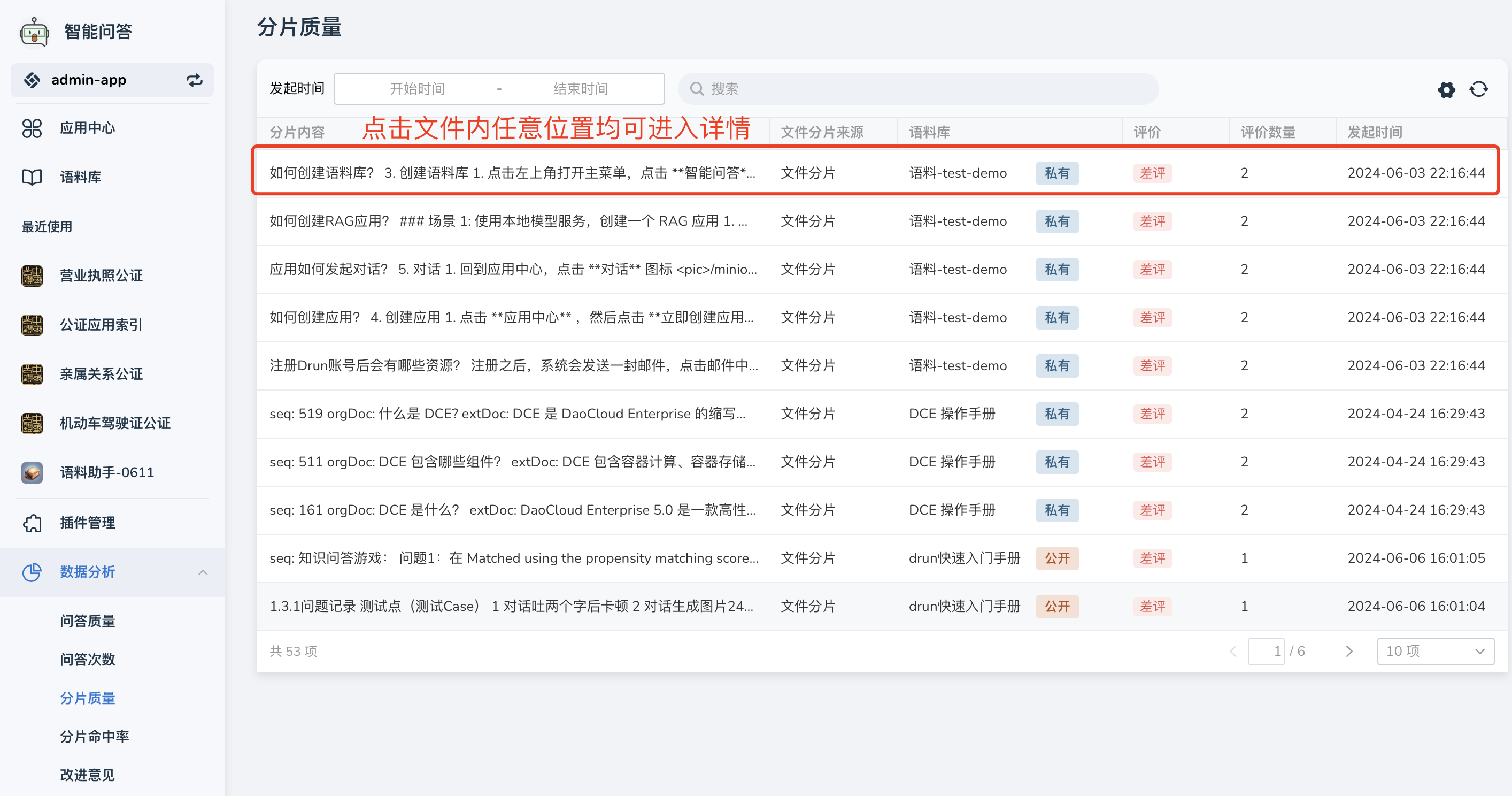Open 应用中心 from the sidebar

point(87,128)
